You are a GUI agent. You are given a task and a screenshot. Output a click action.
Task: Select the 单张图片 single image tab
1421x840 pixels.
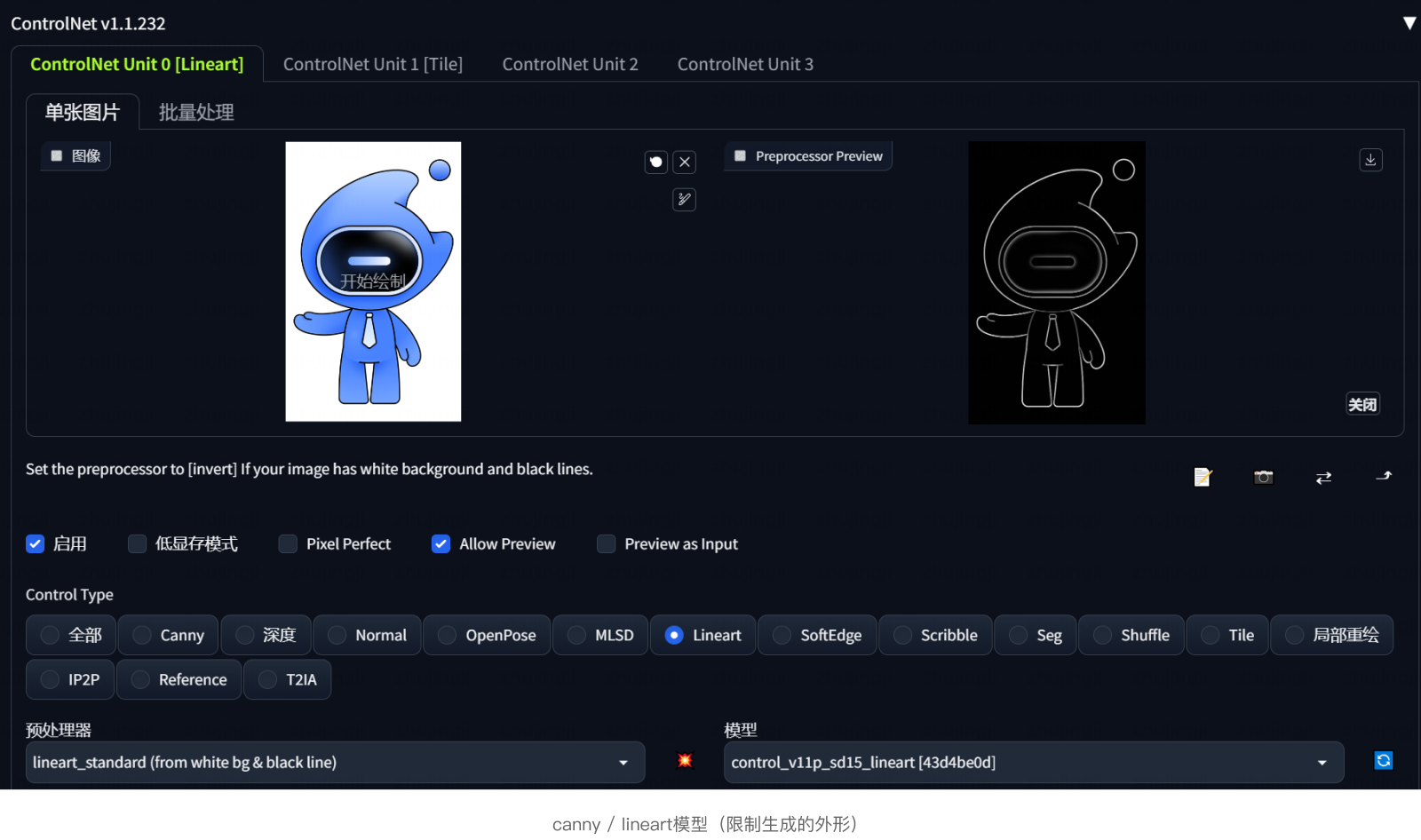[x=83, y=112]
